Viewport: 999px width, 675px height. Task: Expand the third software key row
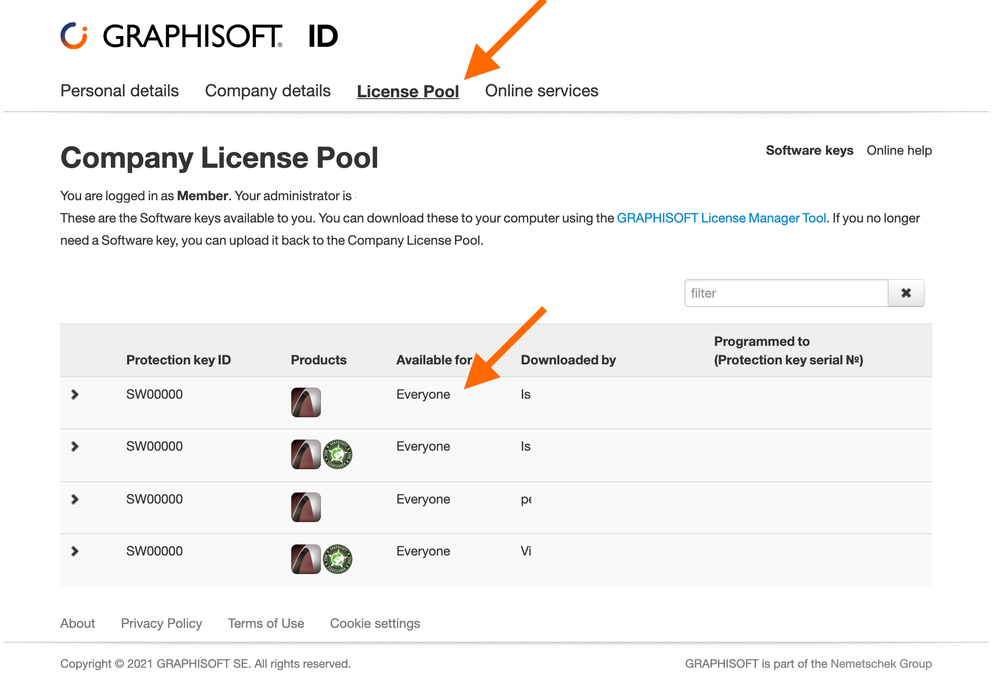click(75, 499)
